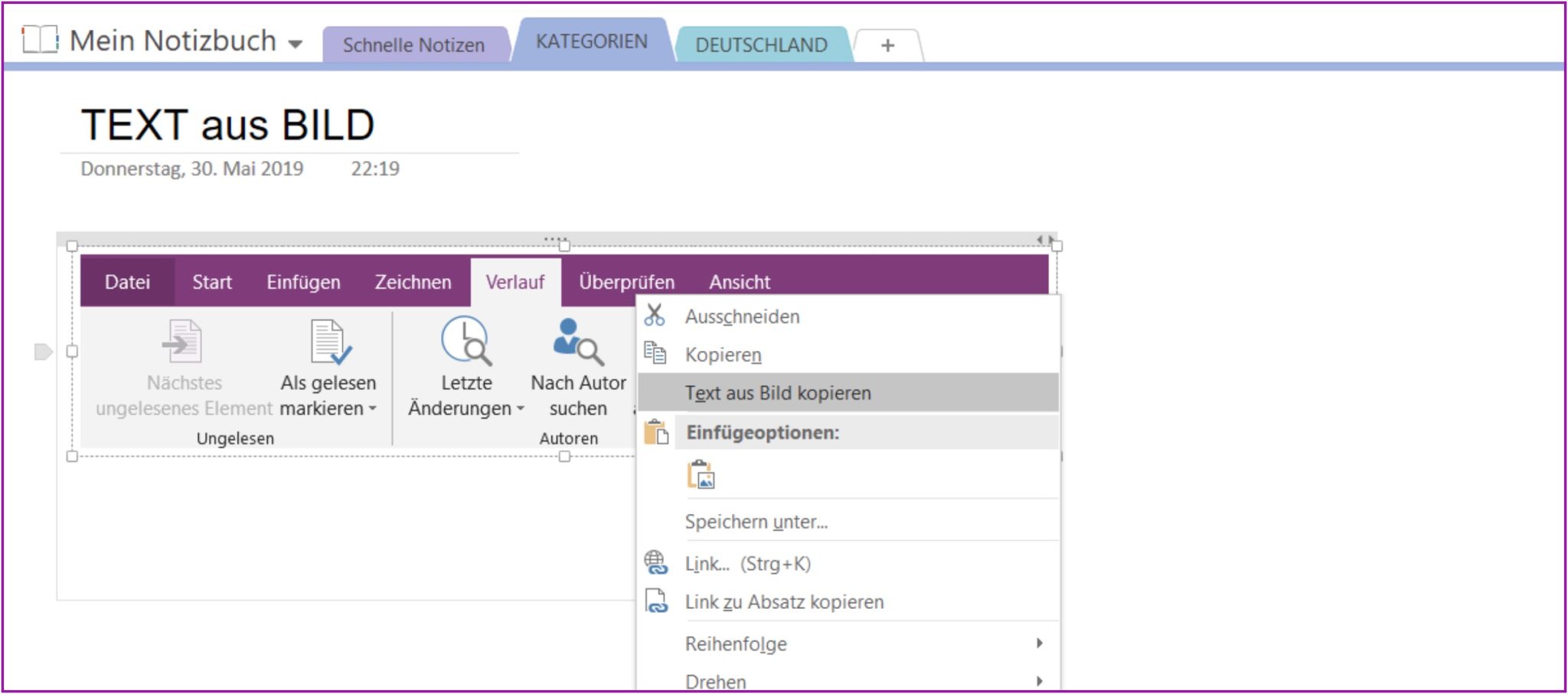This screenshot has width=1568, height=694.
Task: Open the DEUTSCHLAND section tab
Action: [x=761, y=44]
